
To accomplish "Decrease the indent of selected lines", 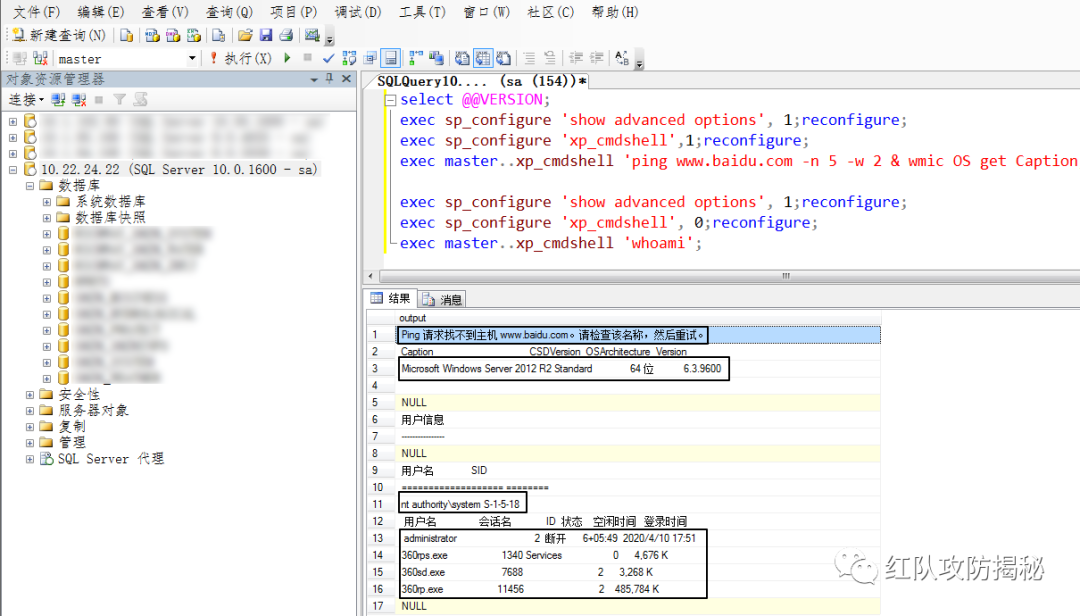I will pos(576,59).
